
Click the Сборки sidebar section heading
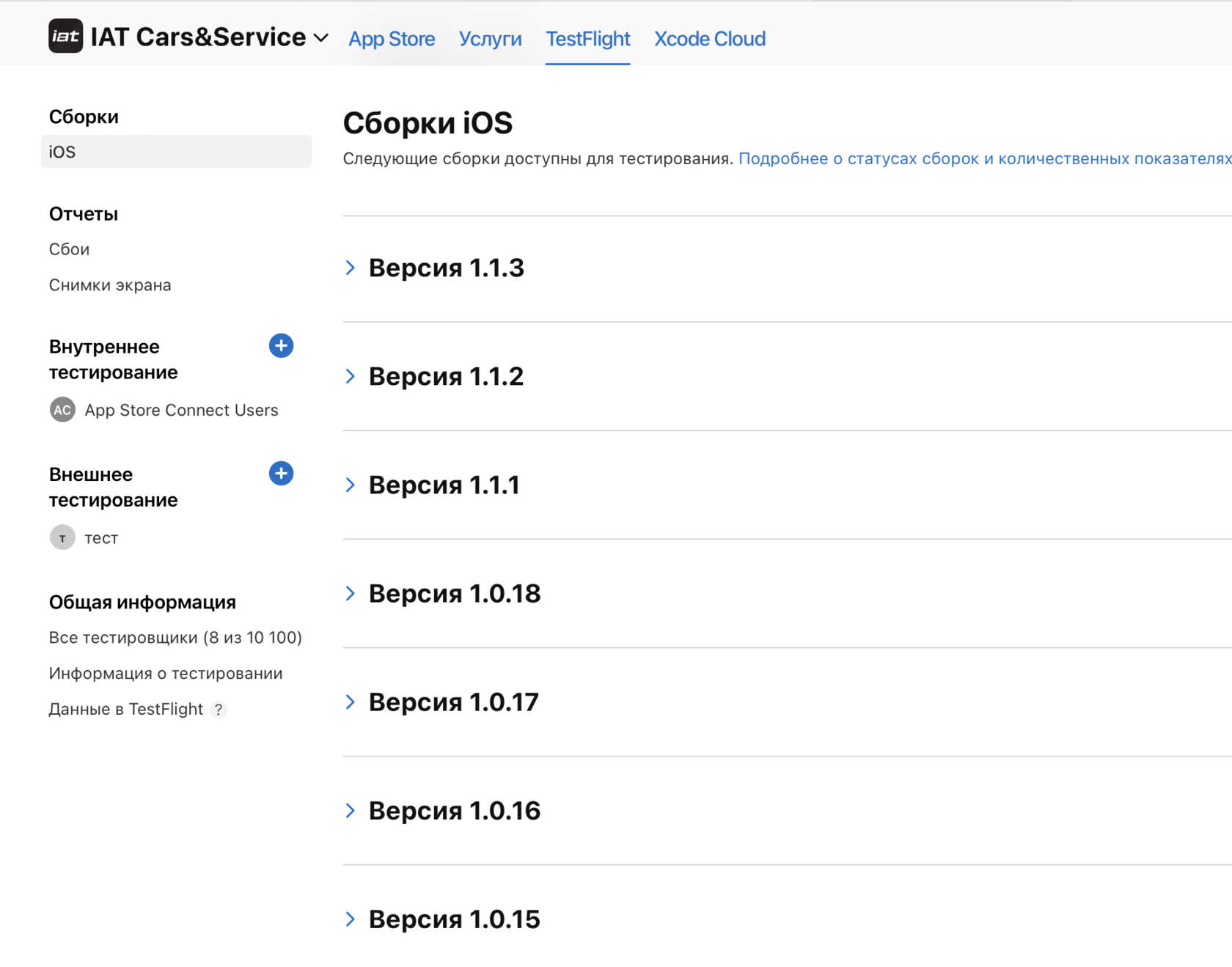[x=84, y=117]
